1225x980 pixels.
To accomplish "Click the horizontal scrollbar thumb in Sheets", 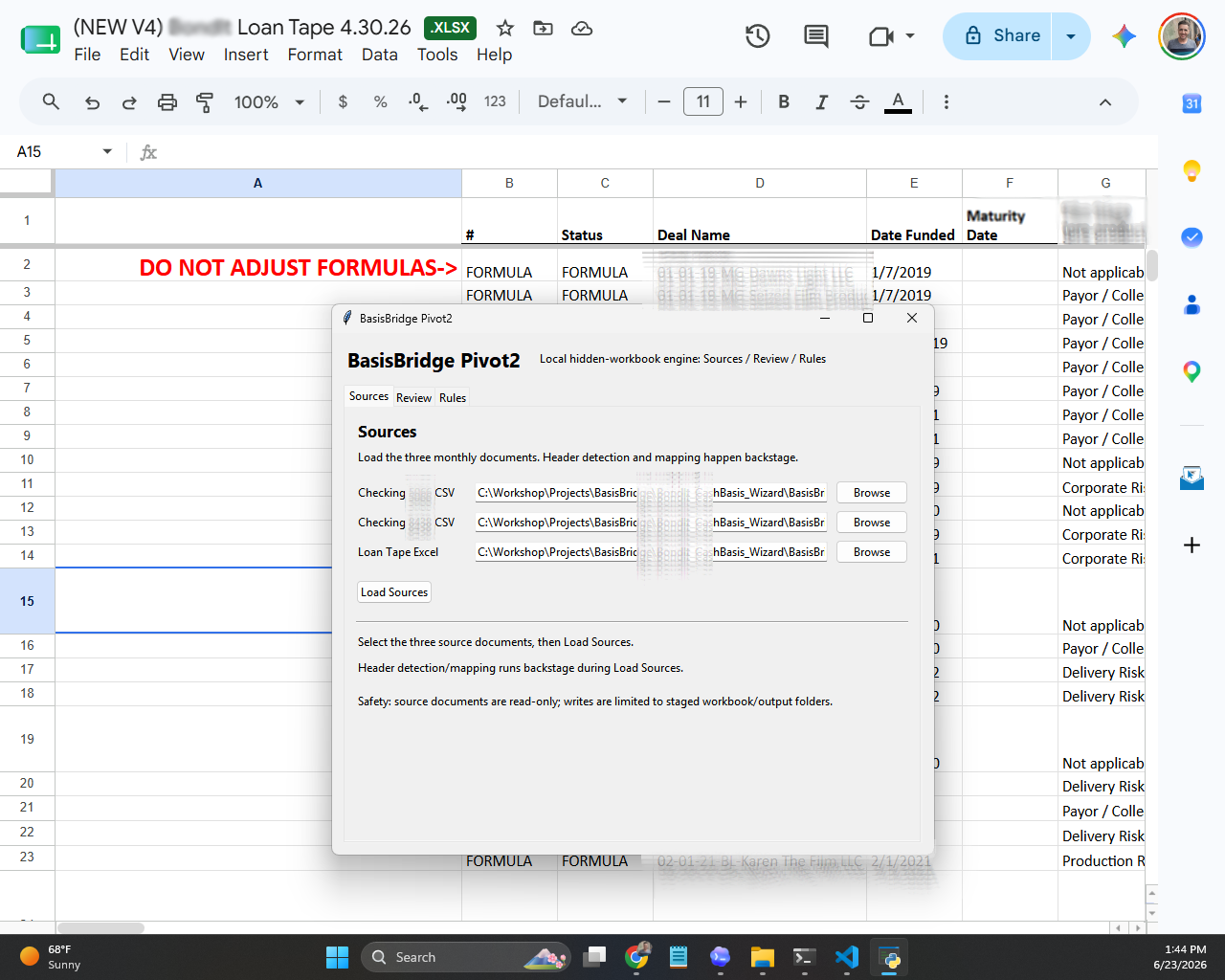I will [100, 928].
